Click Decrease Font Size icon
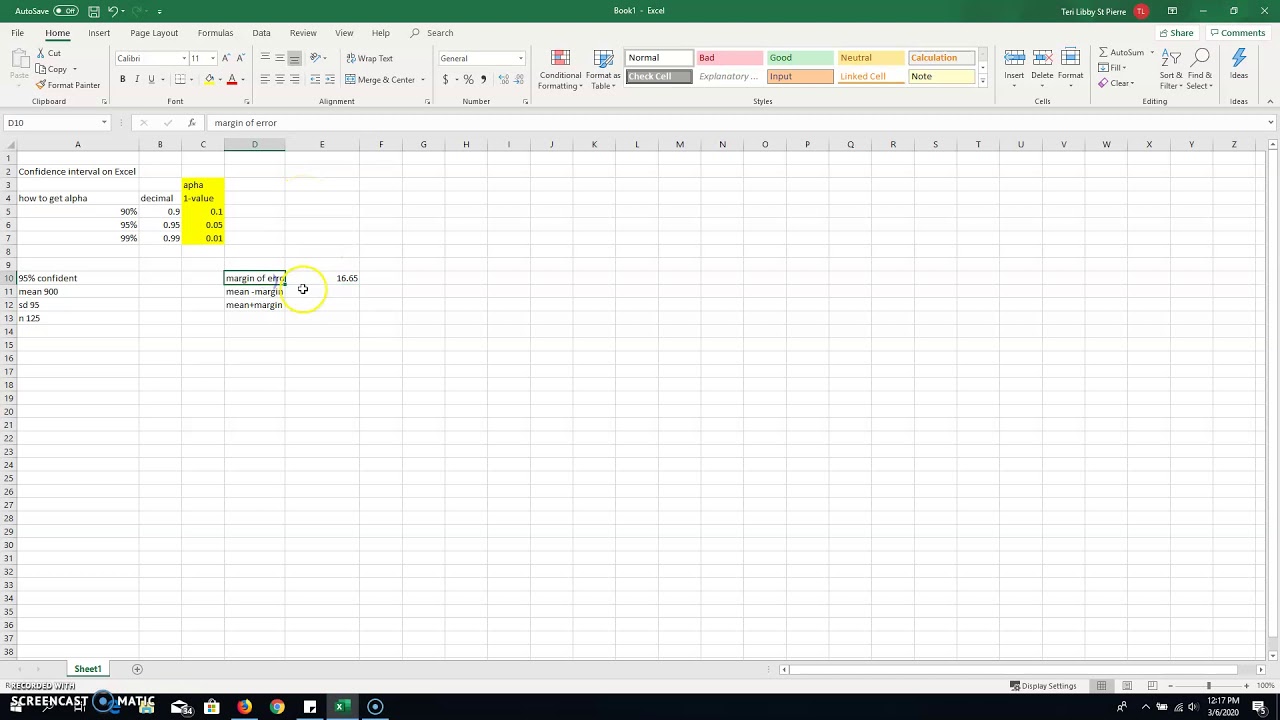 [240, 58]
